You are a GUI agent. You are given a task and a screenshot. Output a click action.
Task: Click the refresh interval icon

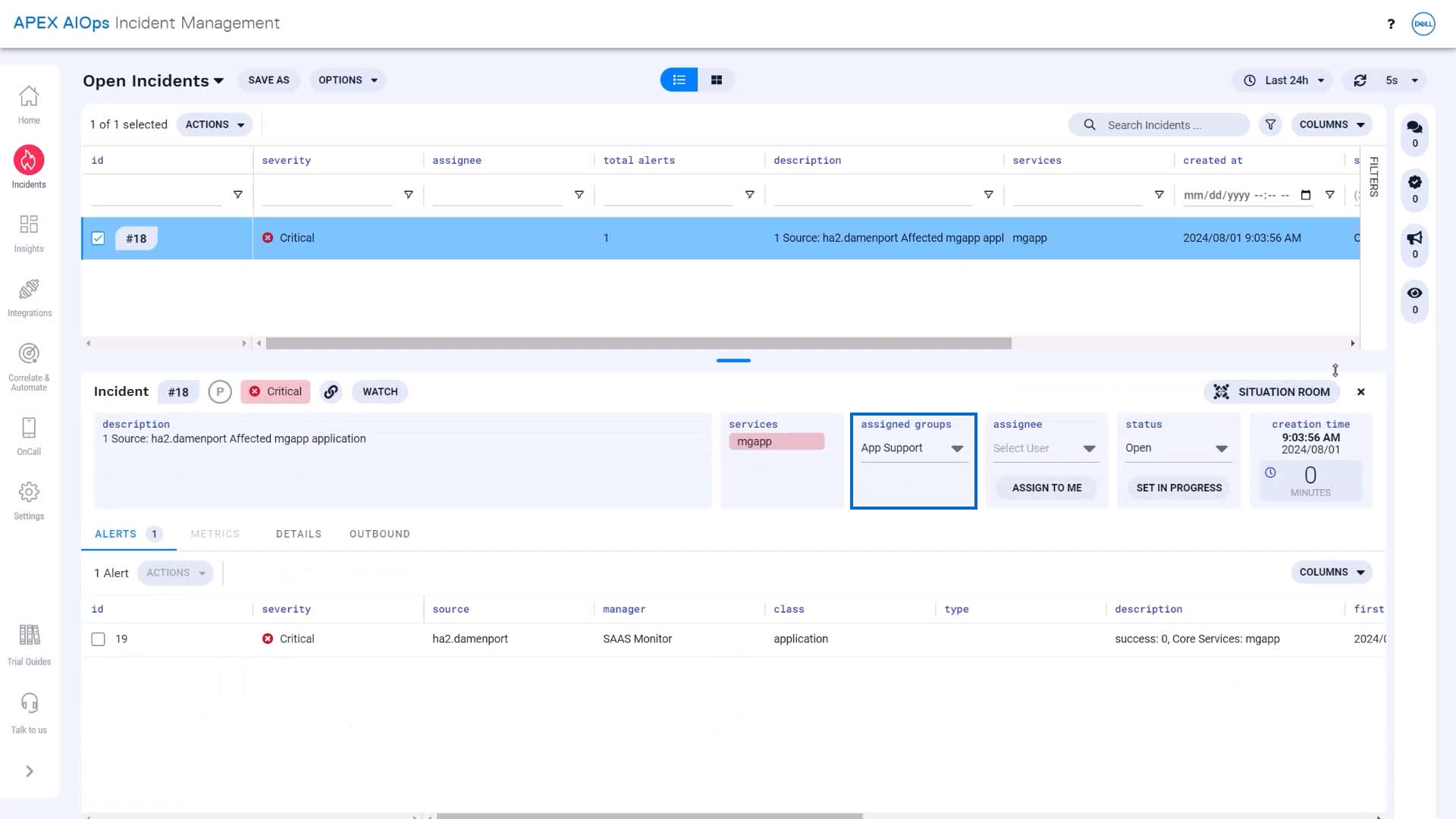pyautogui.click(x=1360, y=80)
